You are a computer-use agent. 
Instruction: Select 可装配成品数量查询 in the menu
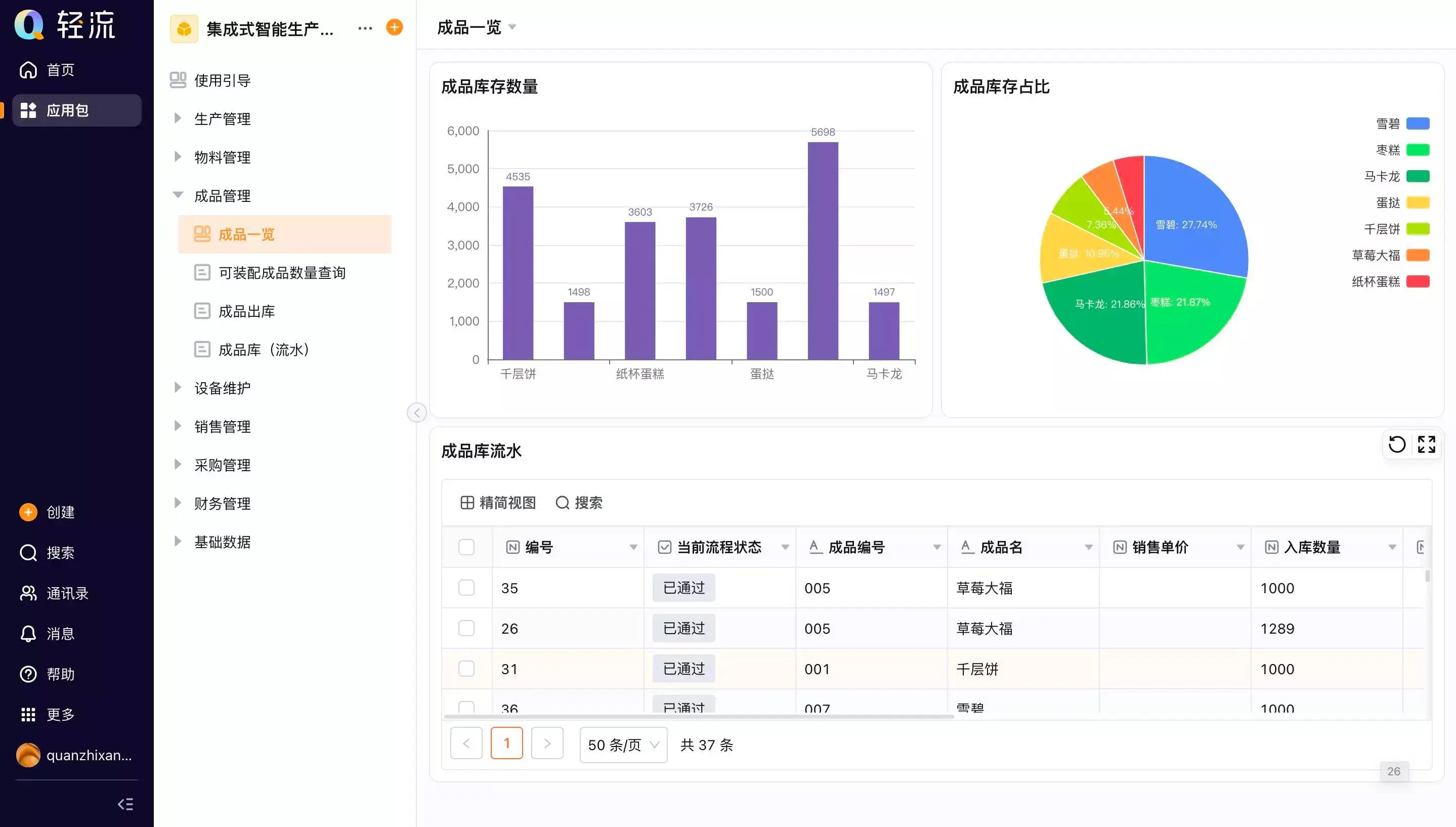click(282, 273)
